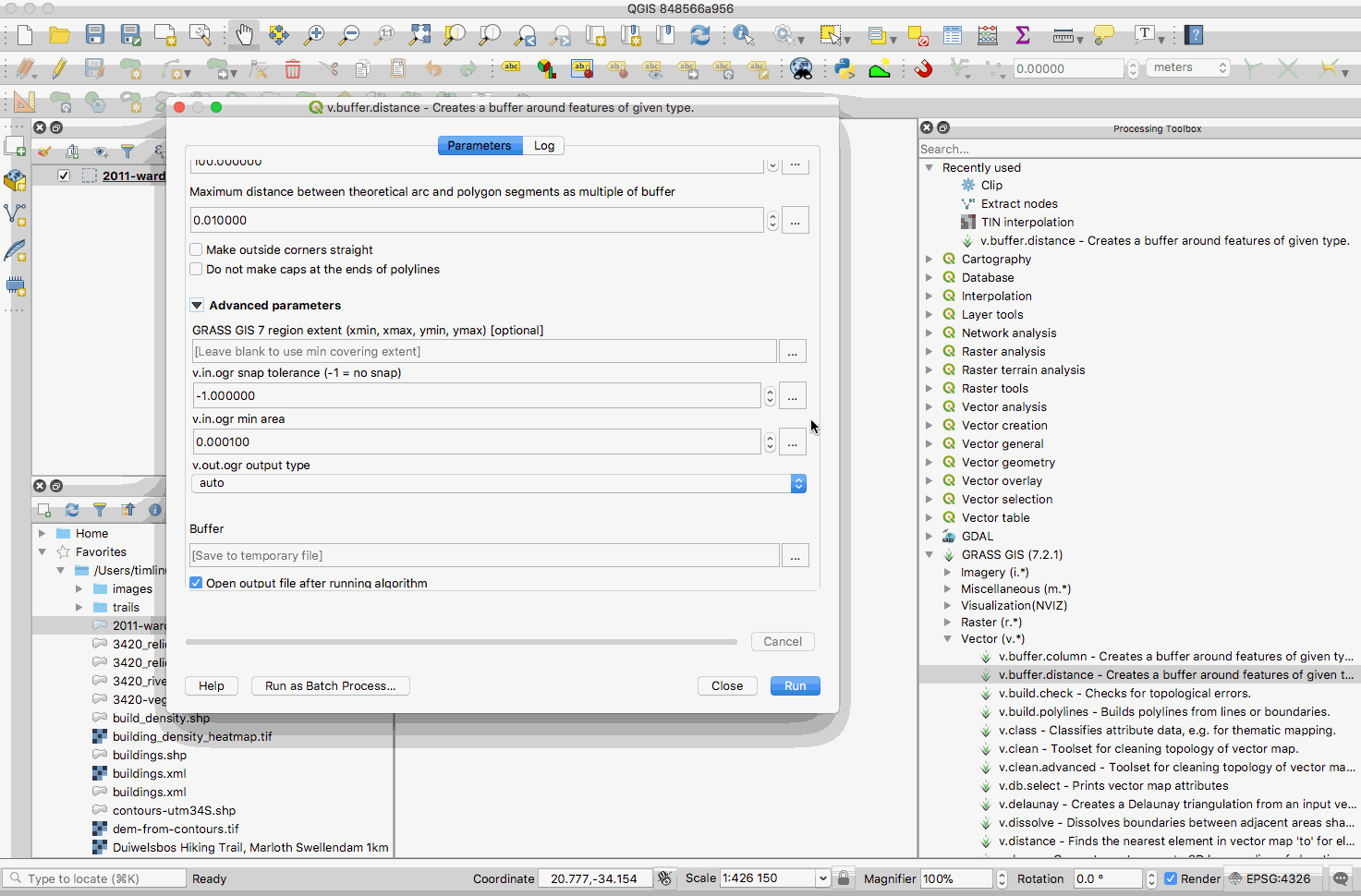Viewport: 1361px width, 896px height.
Task: Select Extract nodes in Recently used
Action: click(x=1018, y=203)
